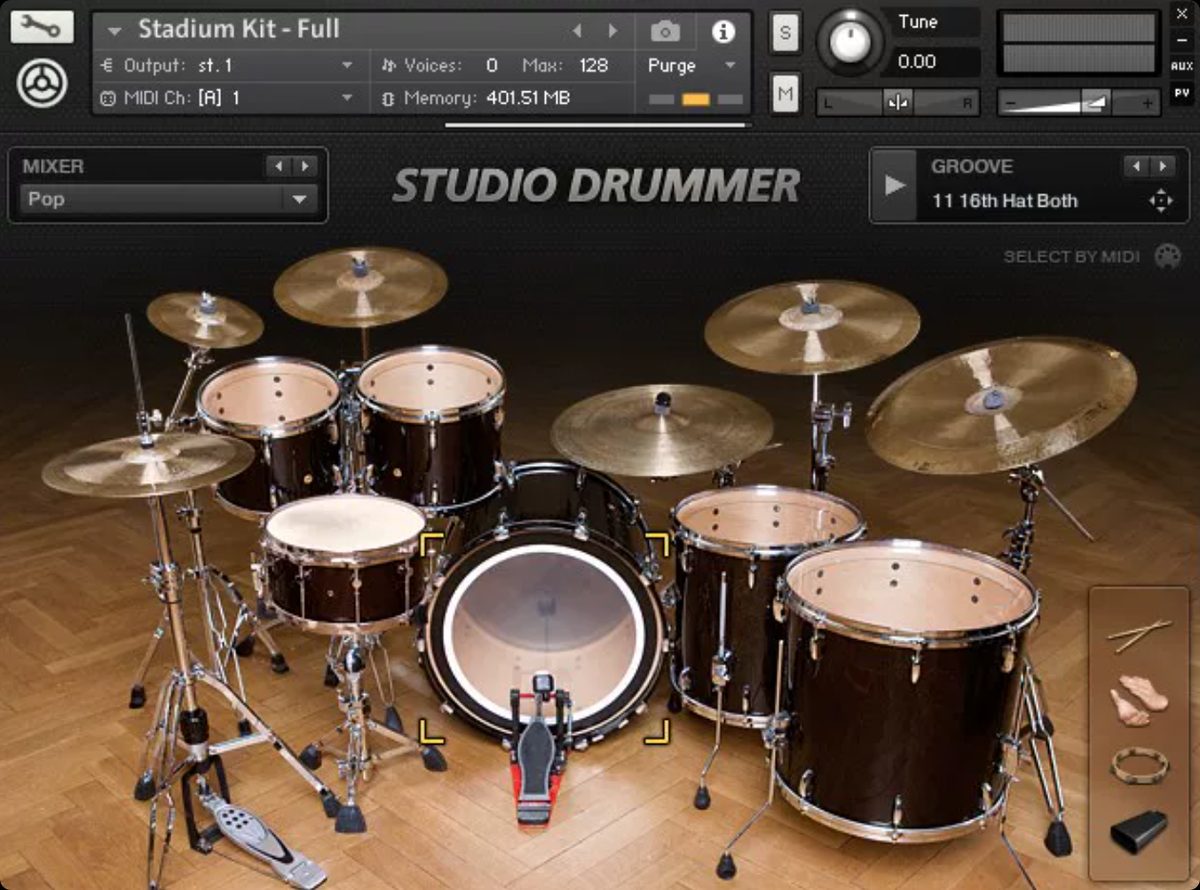Toggle the PV performance view button
The height and width of the screenshot is (890, 1200).
[x=1181, y=93]
